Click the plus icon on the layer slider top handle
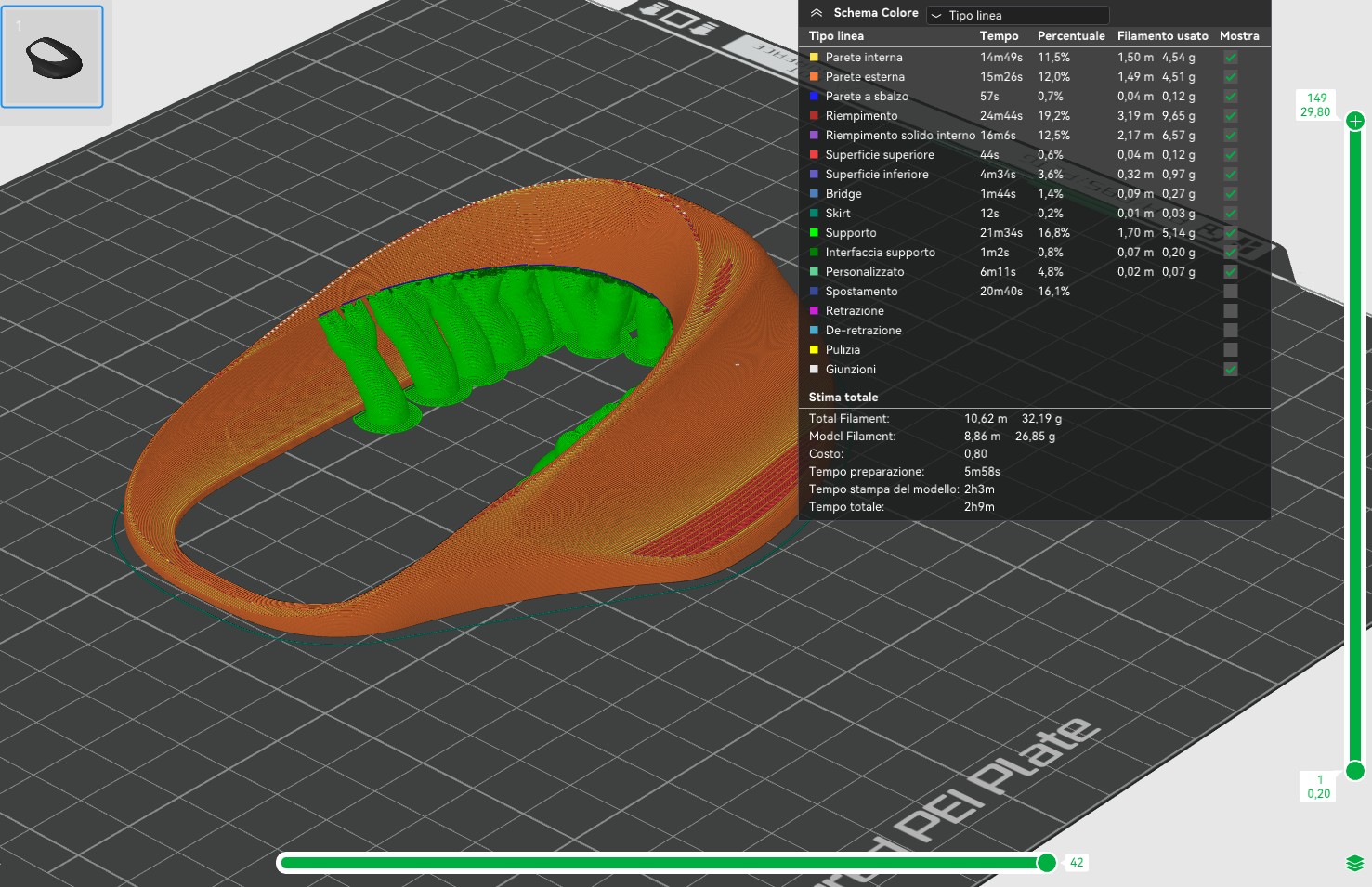The image size is (1372, 887). [1355, 121]
